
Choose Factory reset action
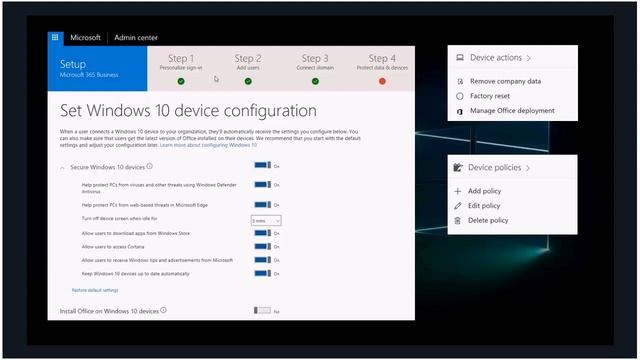(490, 96)
